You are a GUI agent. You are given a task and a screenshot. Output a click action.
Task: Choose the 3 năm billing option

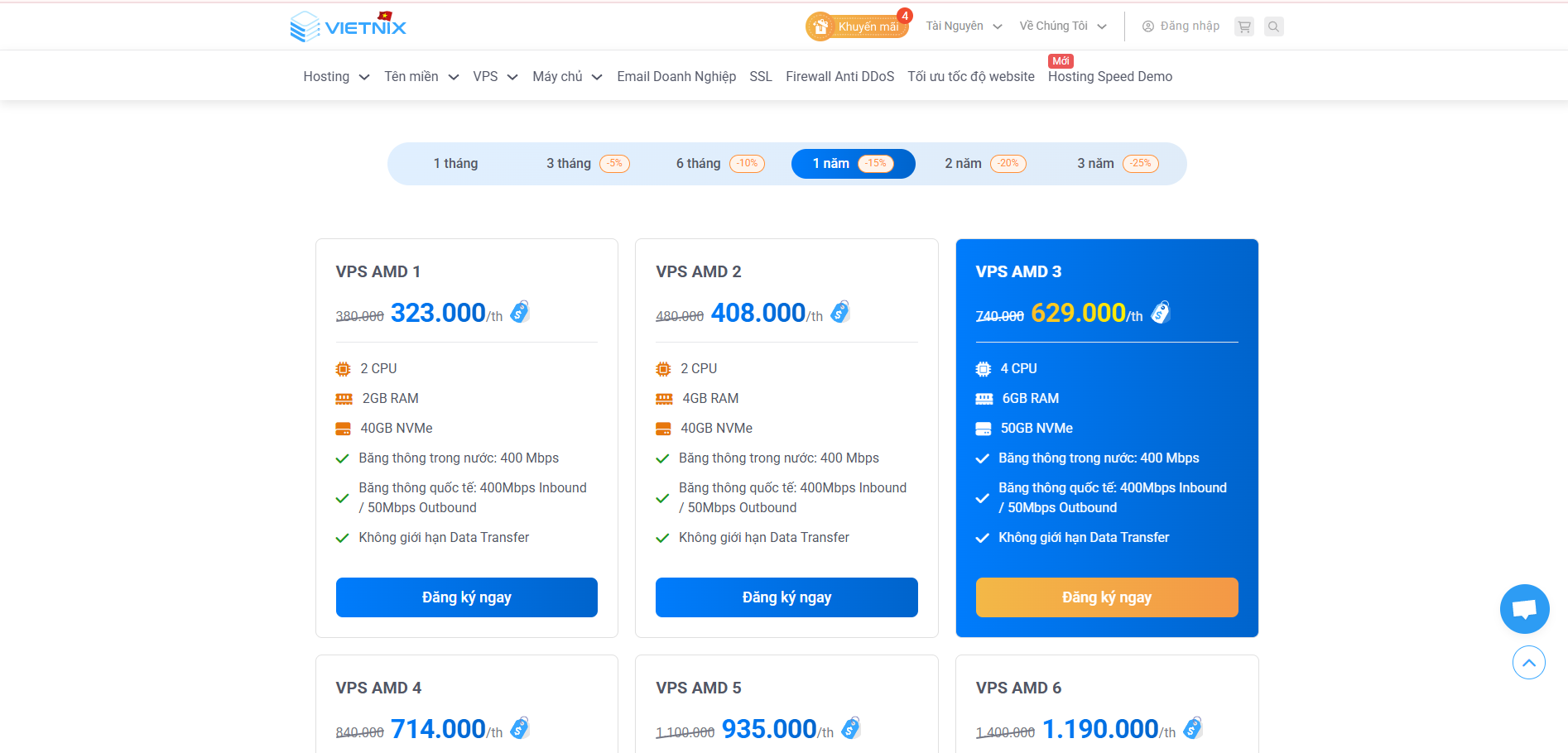(1117, 164)
